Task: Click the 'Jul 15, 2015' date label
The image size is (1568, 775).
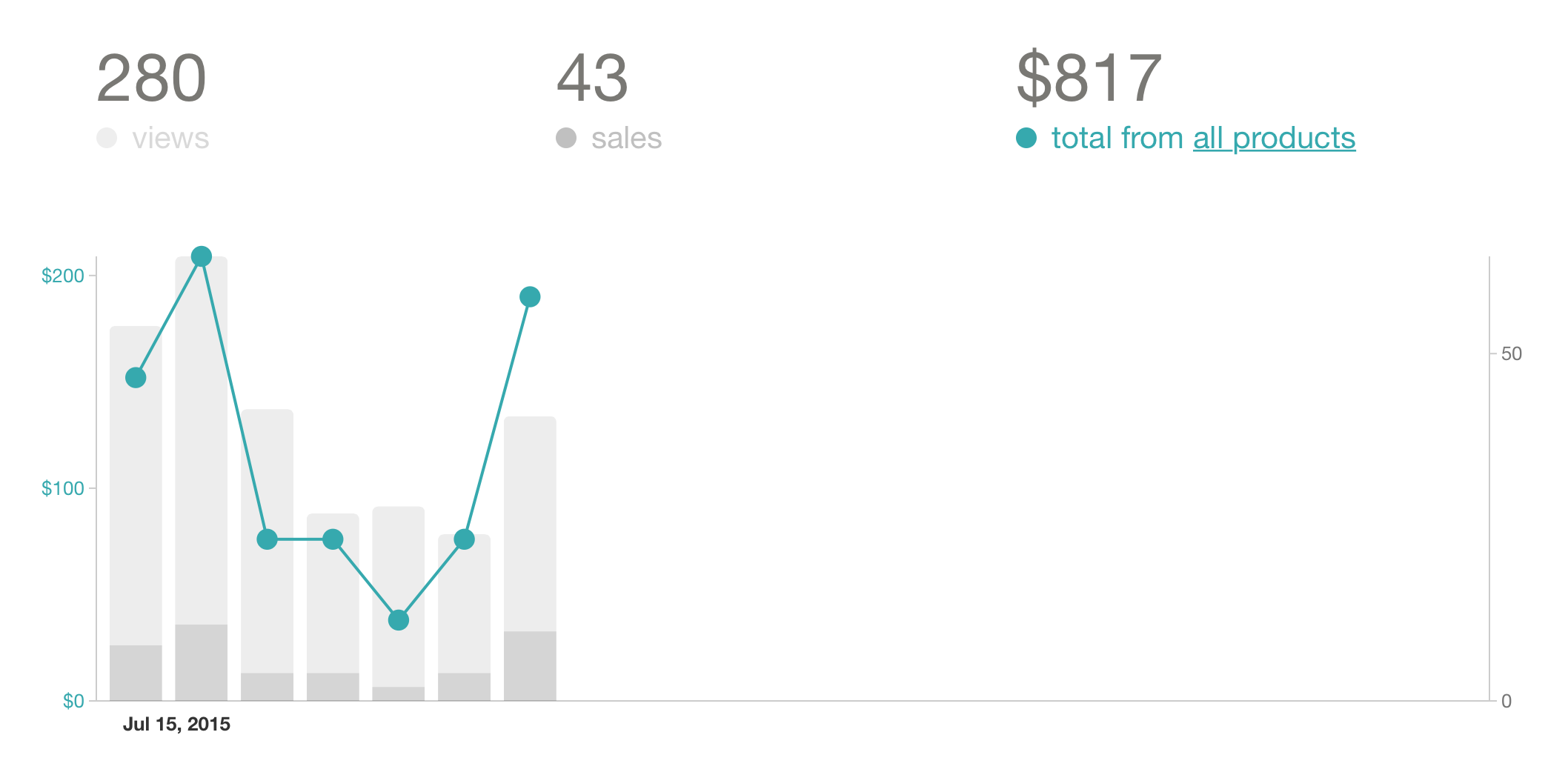Action: pos(176,724)
